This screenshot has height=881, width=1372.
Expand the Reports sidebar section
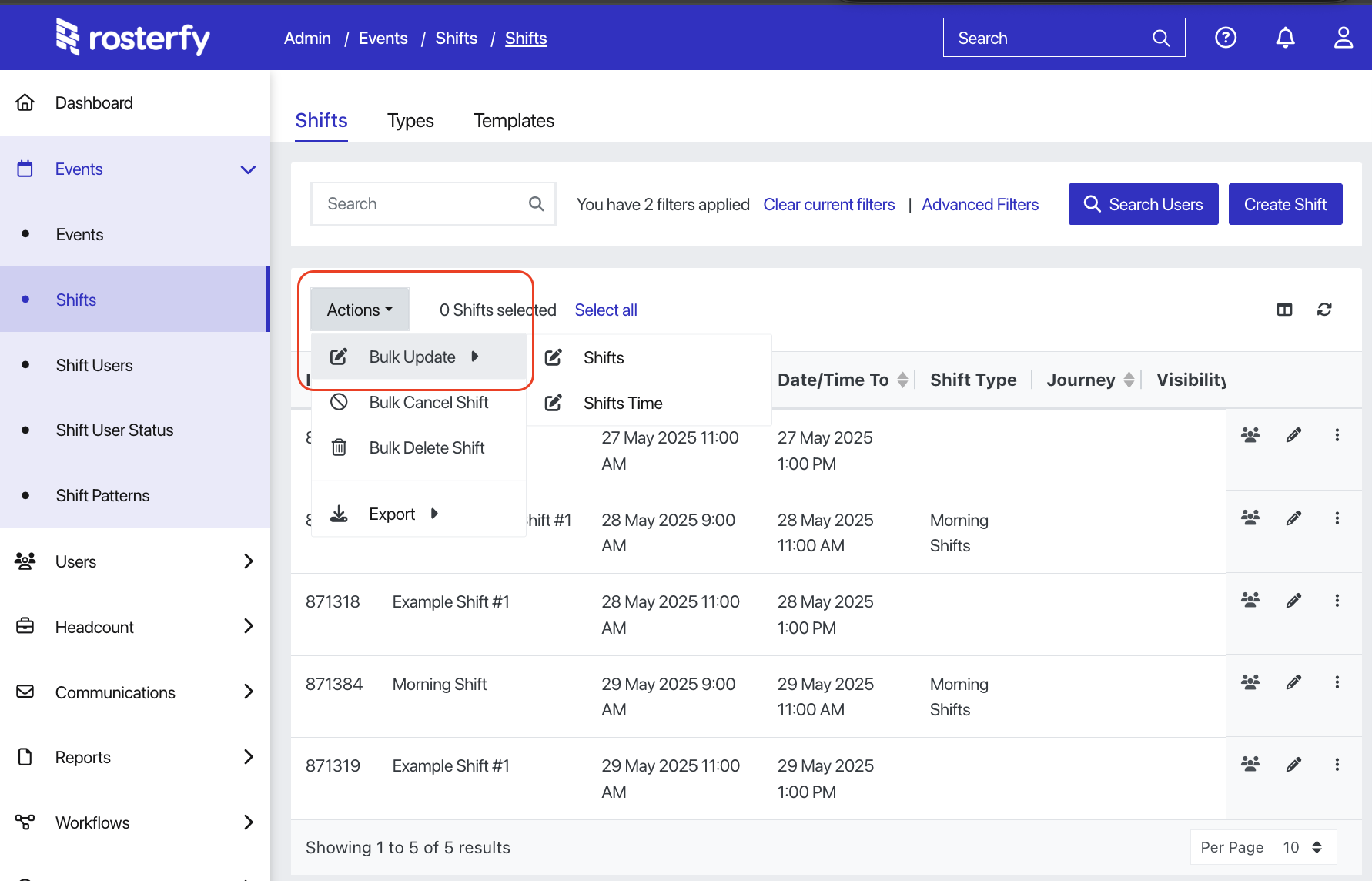(x=248, y=757)
